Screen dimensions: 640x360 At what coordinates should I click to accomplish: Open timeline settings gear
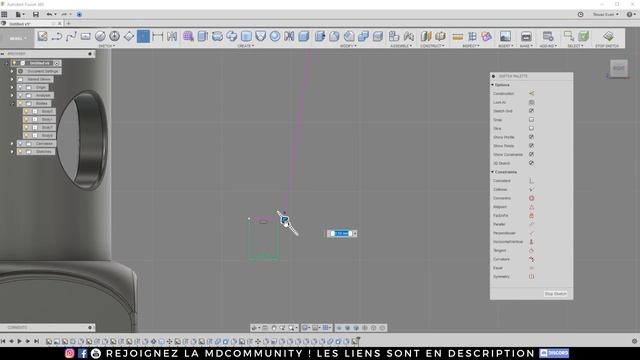tap(634, 341)
